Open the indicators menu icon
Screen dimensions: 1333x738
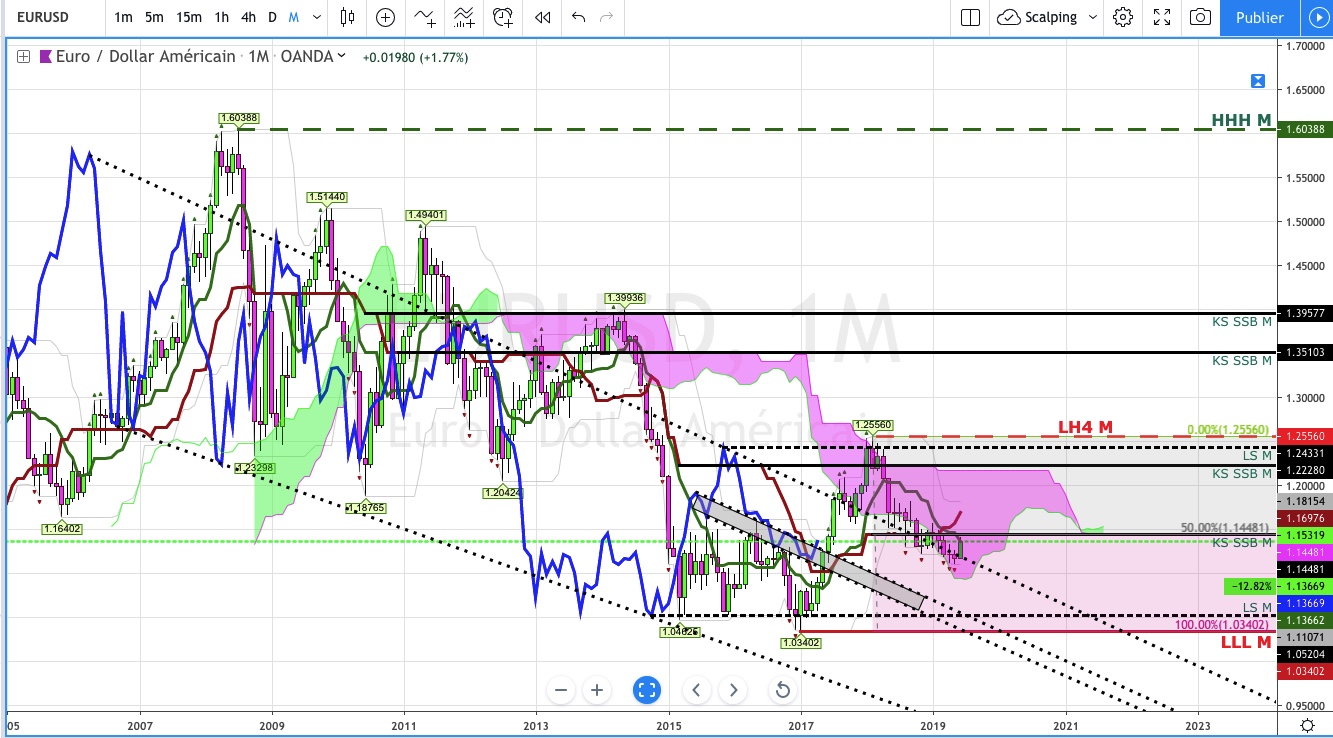[x=425, y=17]
